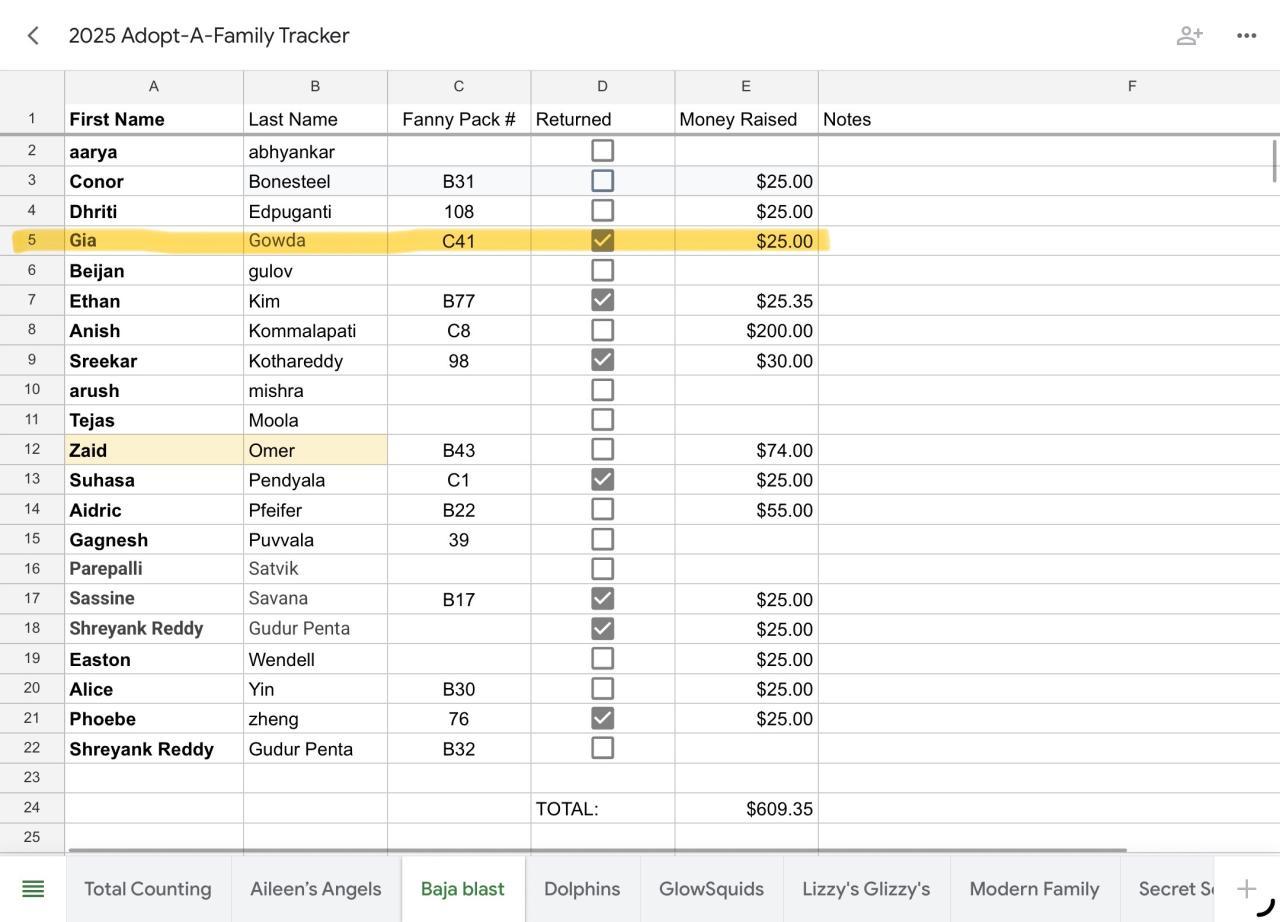1280x922 pixels.
Task: Select Zaid's highlighted first name cell
Action: 154,450
